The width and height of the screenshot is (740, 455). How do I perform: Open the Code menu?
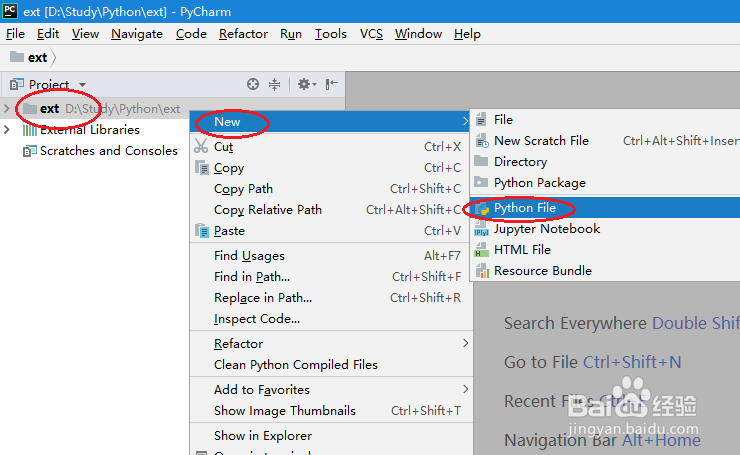[x=191, y=34]
